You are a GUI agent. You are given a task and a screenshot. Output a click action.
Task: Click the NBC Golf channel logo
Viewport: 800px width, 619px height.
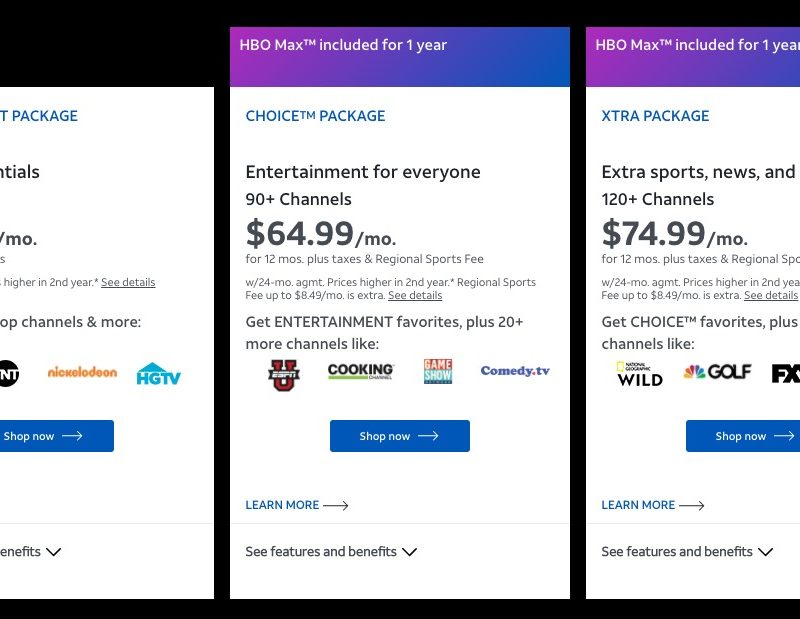tap(717, 372)
